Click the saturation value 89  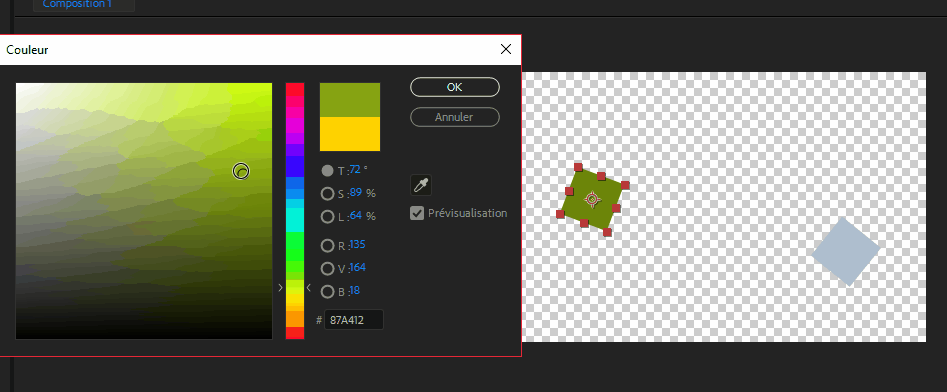coord(355,193)
